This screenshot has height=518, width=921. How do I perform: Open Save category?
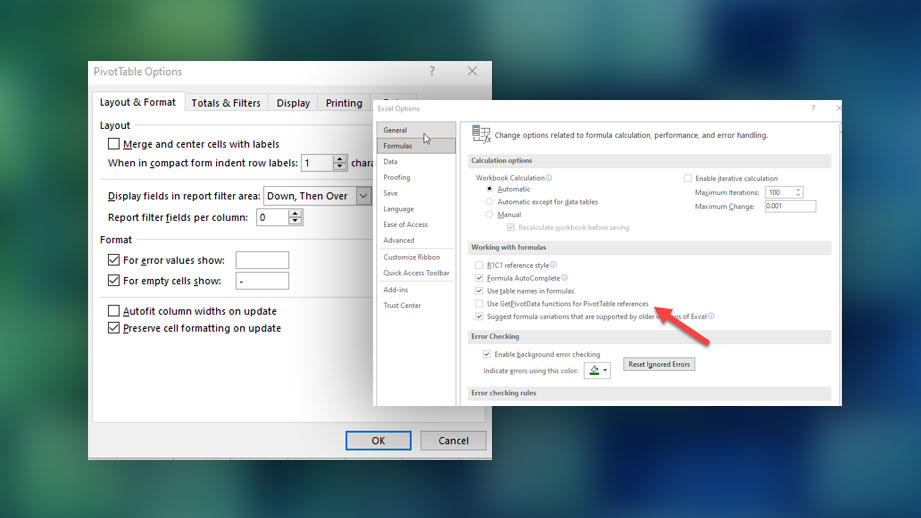tap(416, 193)
